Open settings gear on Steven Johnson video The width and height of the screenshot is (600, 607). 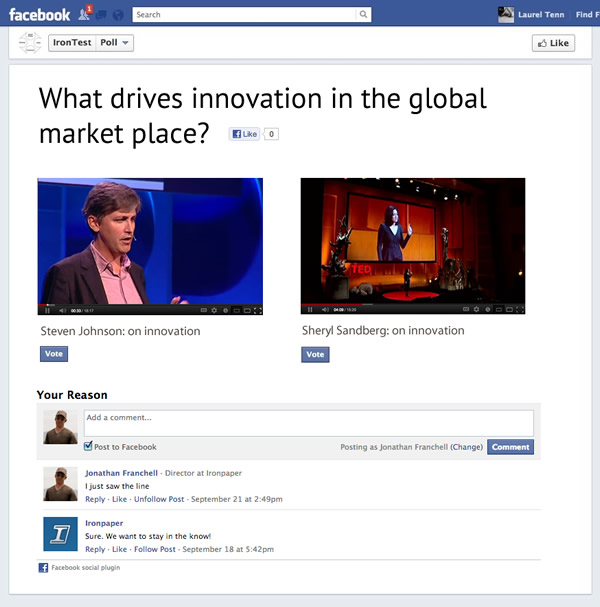[214, 310]
